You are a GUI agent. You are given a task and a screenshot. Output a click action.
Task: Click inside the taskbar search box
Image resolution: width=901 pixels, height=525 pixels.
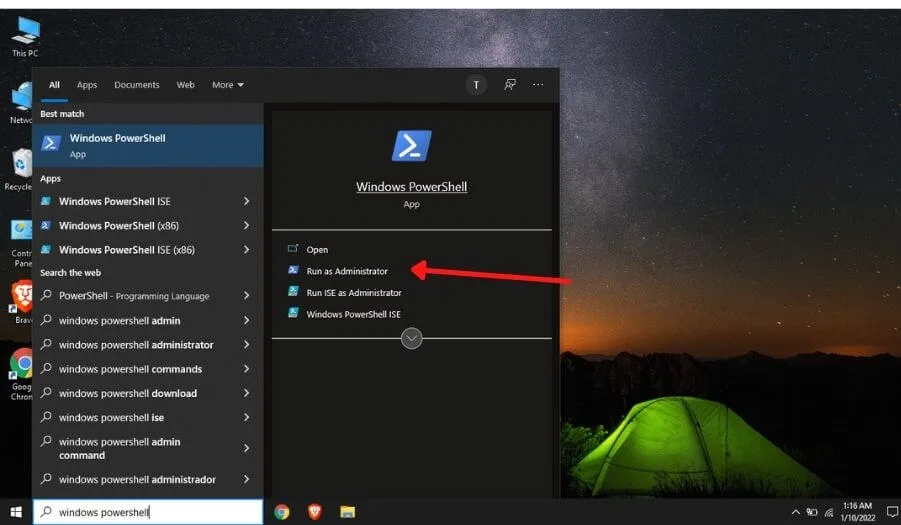pos(148,512)
